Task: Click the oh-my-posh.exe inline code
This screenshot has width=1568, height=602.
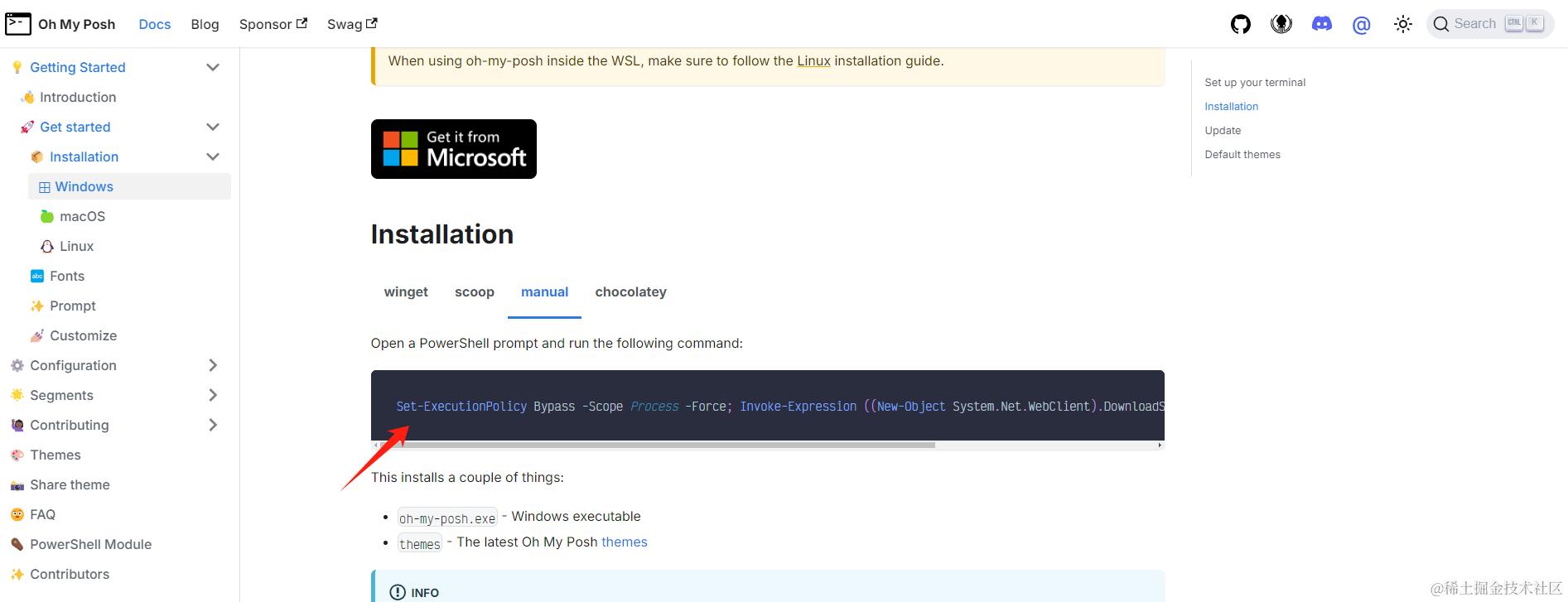Action: click(447, 518)
